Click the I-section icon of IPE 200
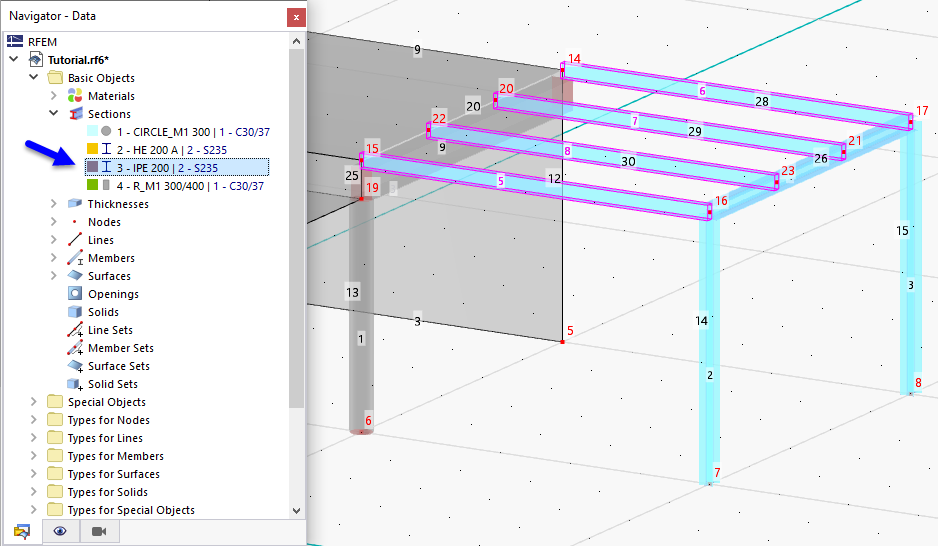 pyautogui.click(x=106, y=167)
